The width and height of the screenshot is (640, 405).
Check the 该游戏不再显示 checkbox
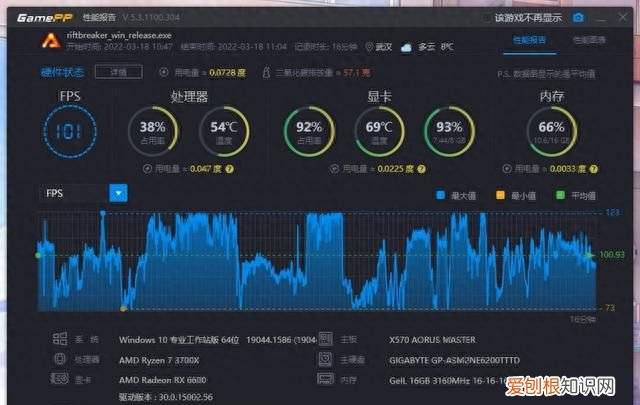pyautogui.click(x=487, y=18)
